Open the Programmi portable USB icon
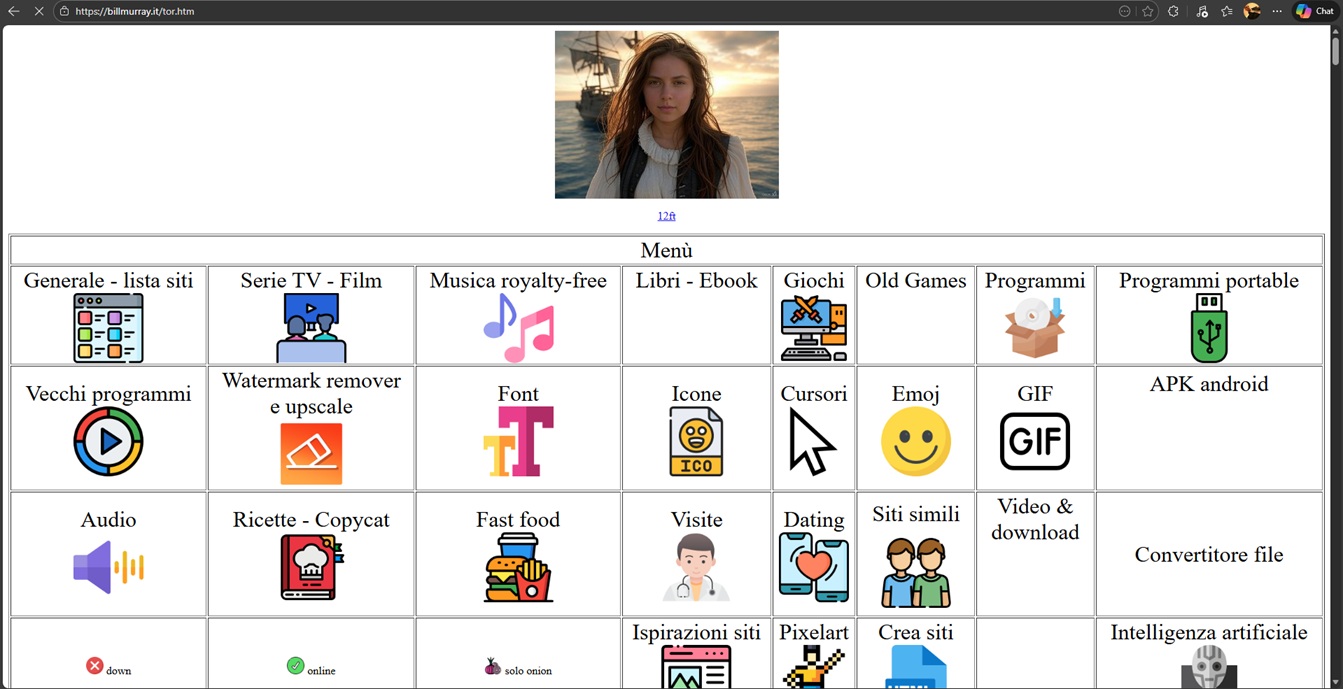1343x689 pixels. (1208, 329)
